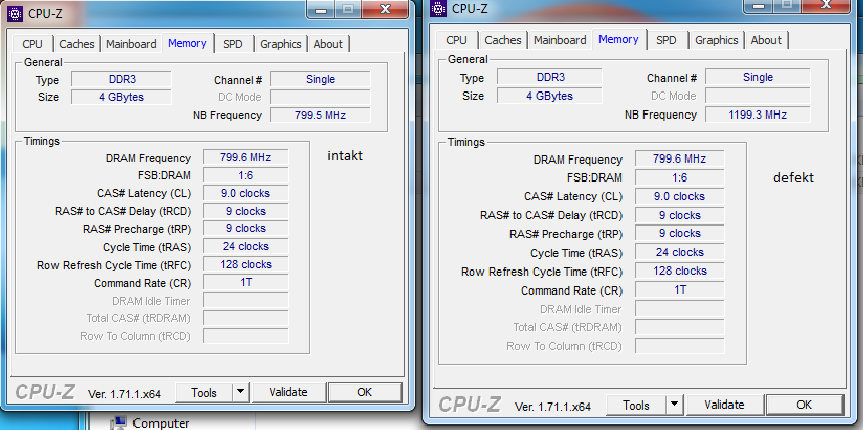Click OK button in right CPU-Z window
The height and width of the screenshot is (430, 863).
(804, 405)
